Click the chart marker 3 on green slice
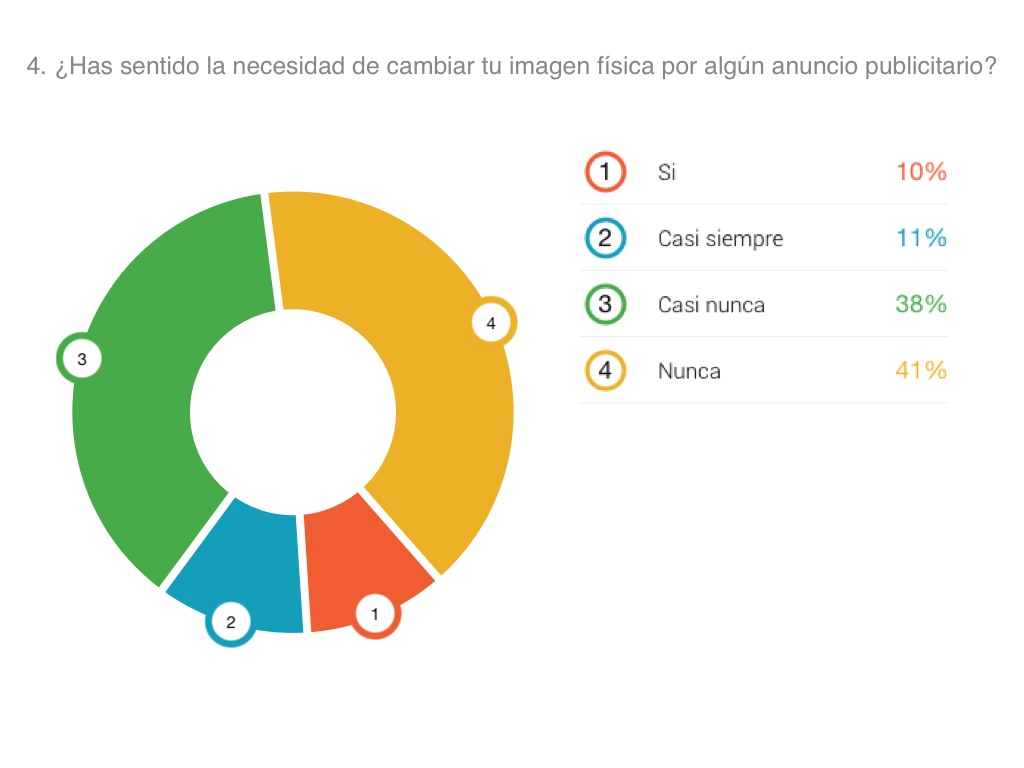Screen dimensions: 1024x768 point(81,360)
